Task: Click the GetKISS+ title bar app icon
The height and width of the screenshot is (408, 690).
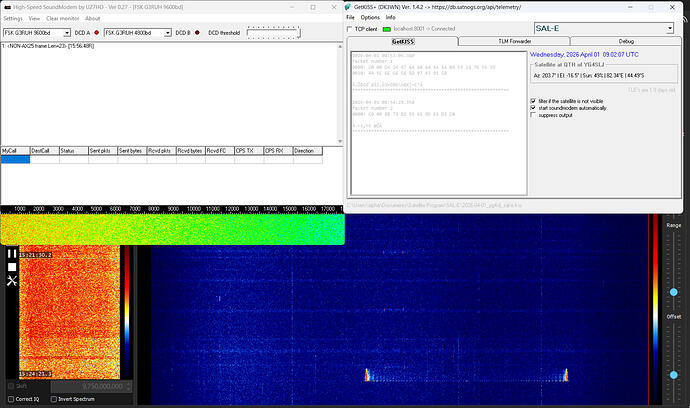Action: [353, 6]
